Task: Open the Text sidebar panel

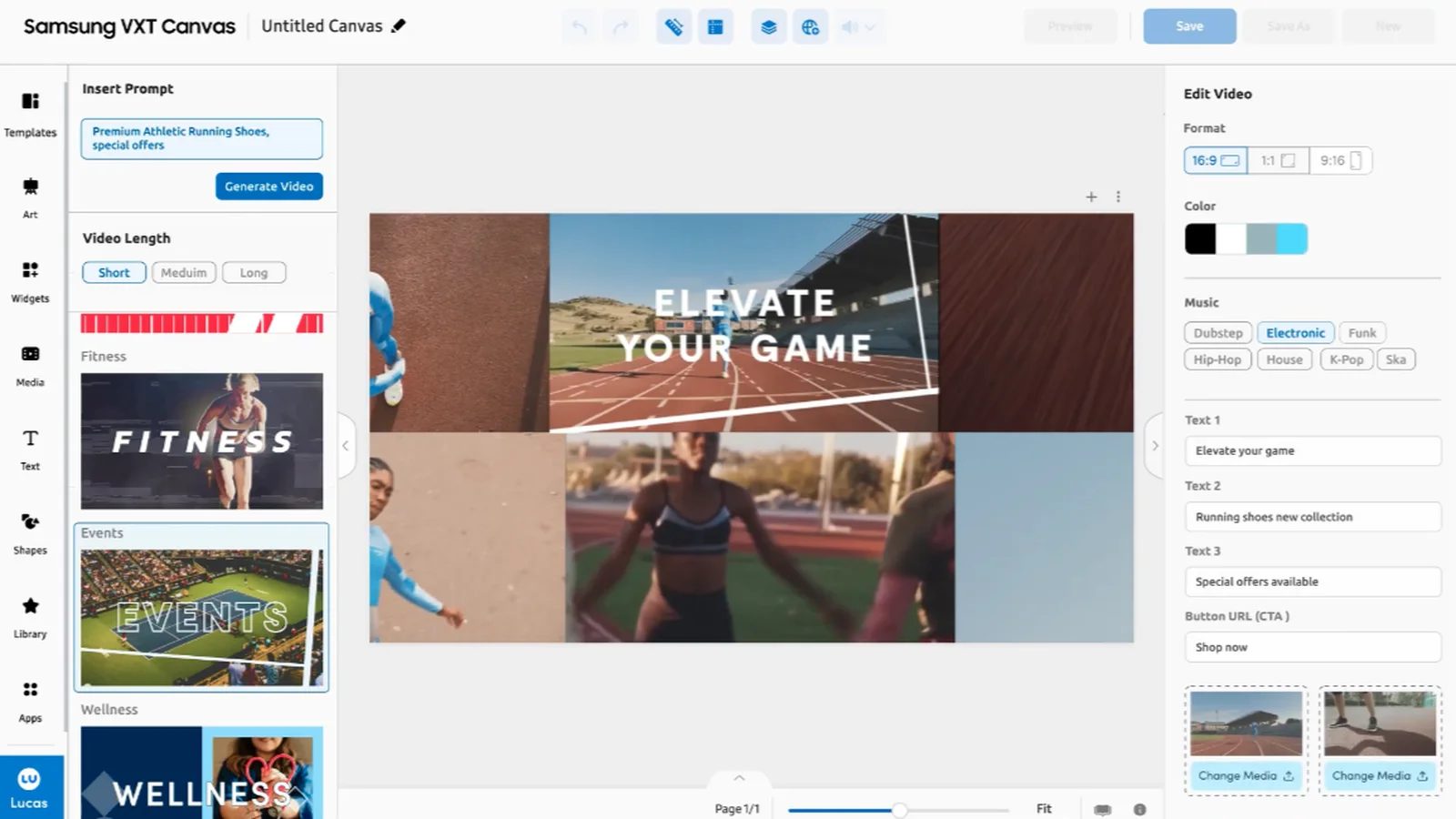Action: 30,450
